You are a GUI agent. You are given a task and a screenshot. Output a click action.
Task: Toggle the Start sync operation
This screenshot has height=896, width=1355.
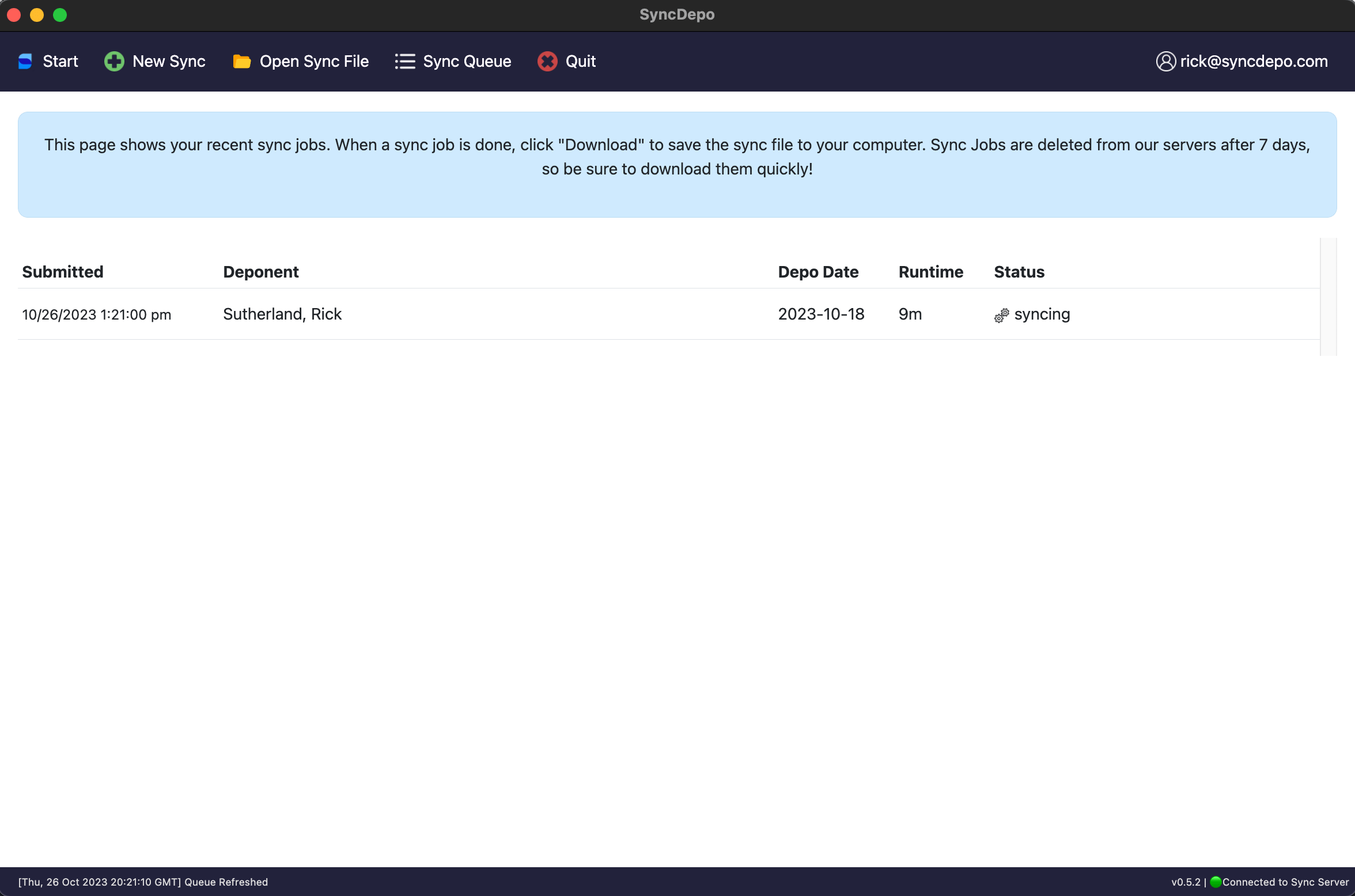point(48,61)
